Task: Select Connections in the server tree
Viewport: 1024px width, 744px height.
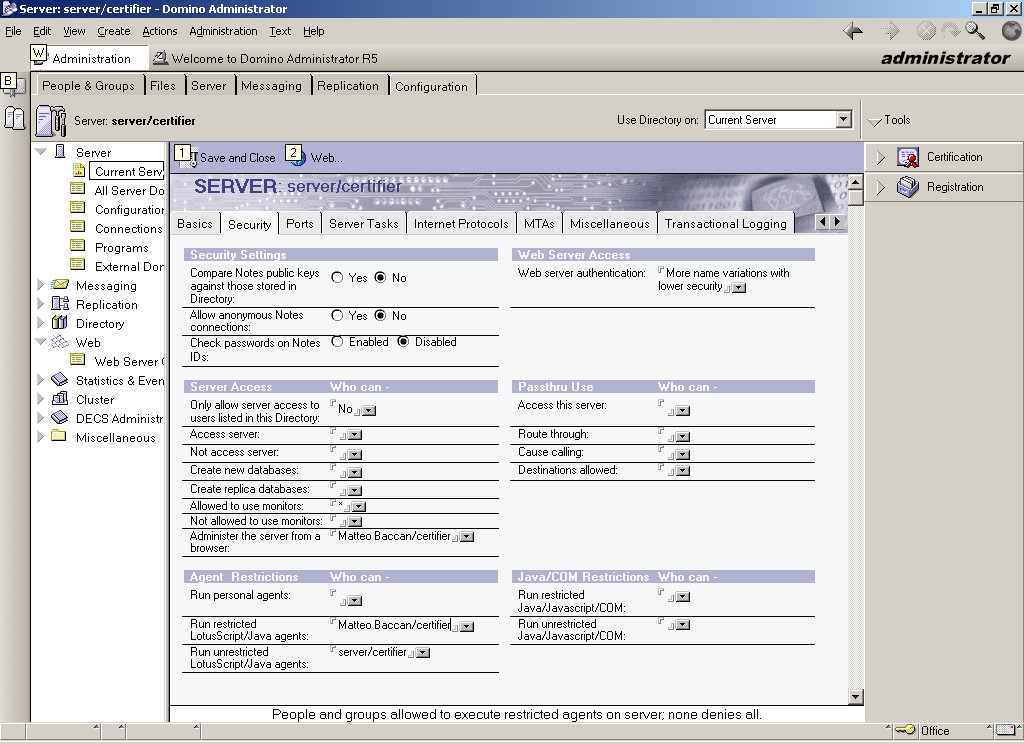Action: pos(129,228)
